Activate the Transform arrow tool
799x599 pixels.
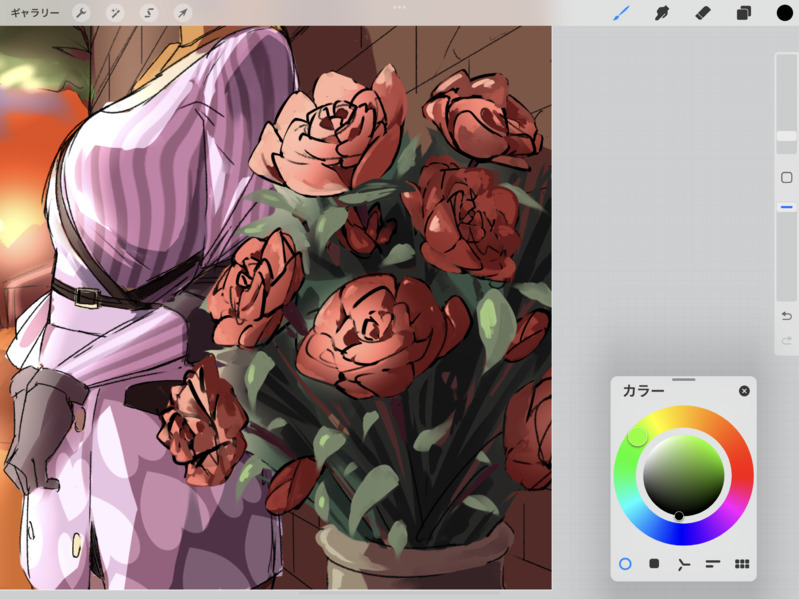[x=182, y=13]
